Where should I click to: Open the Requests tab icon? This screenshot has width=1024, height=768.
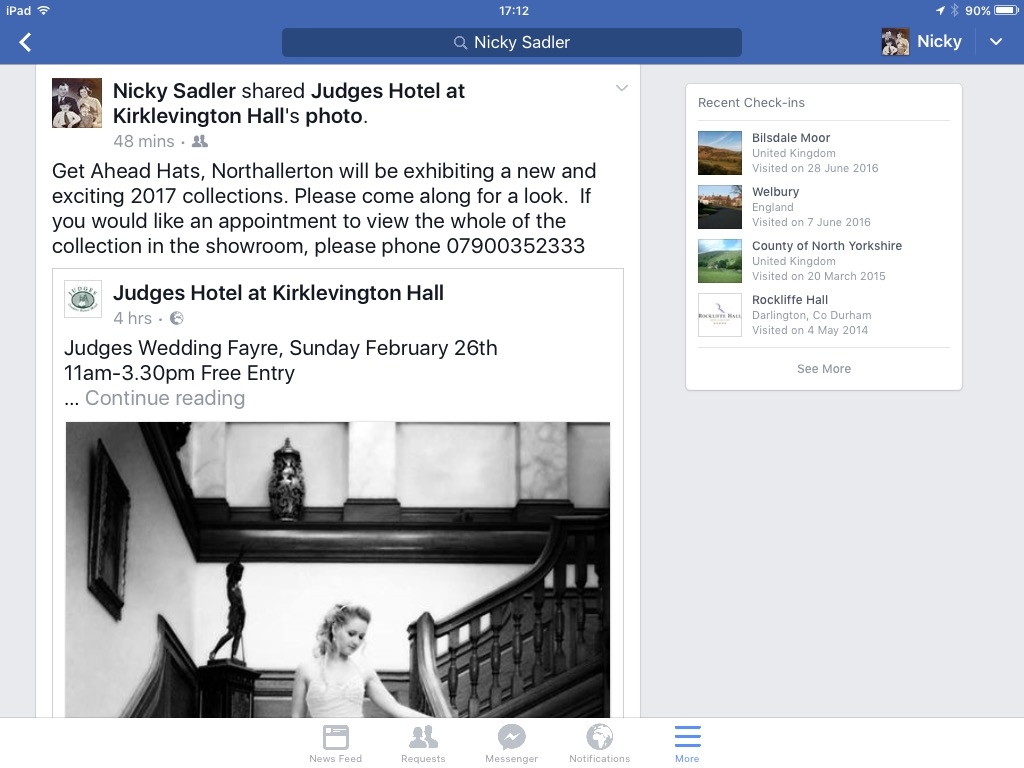pyautogui.click(x=423, y=737)
